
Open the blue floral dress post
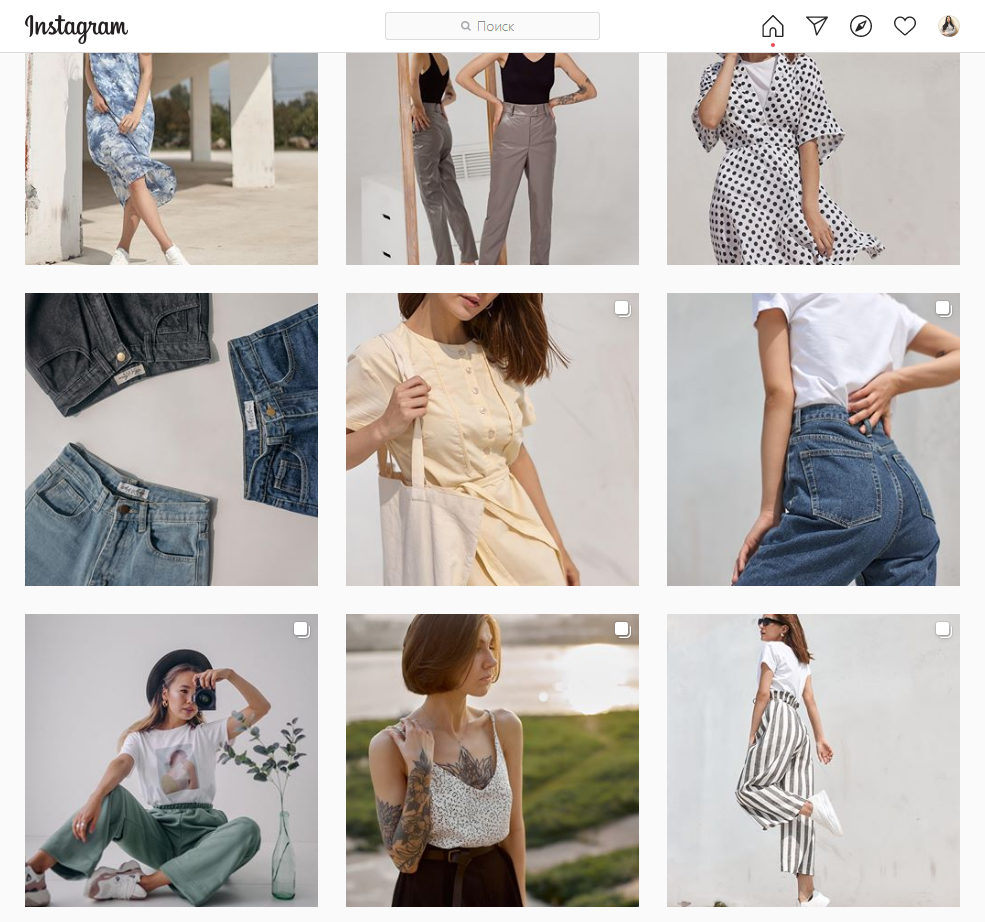coord(171,160)
